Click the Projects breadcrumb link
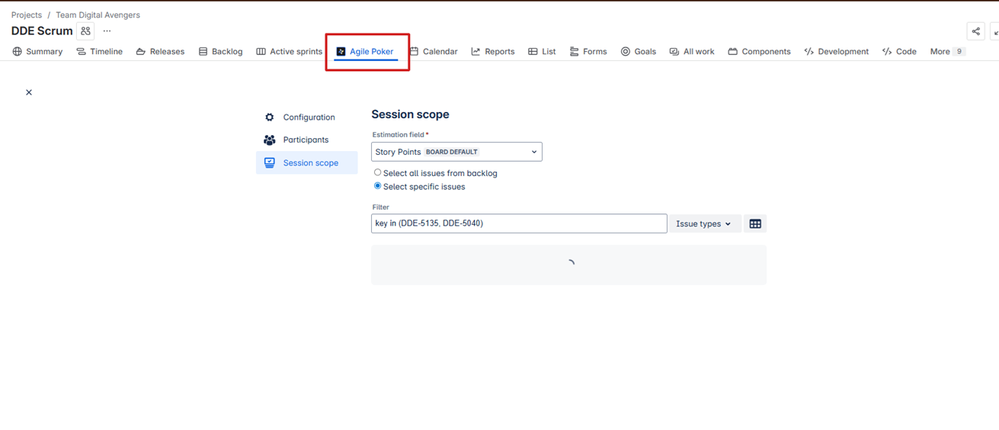999x430 pixels. click(27, 15)
